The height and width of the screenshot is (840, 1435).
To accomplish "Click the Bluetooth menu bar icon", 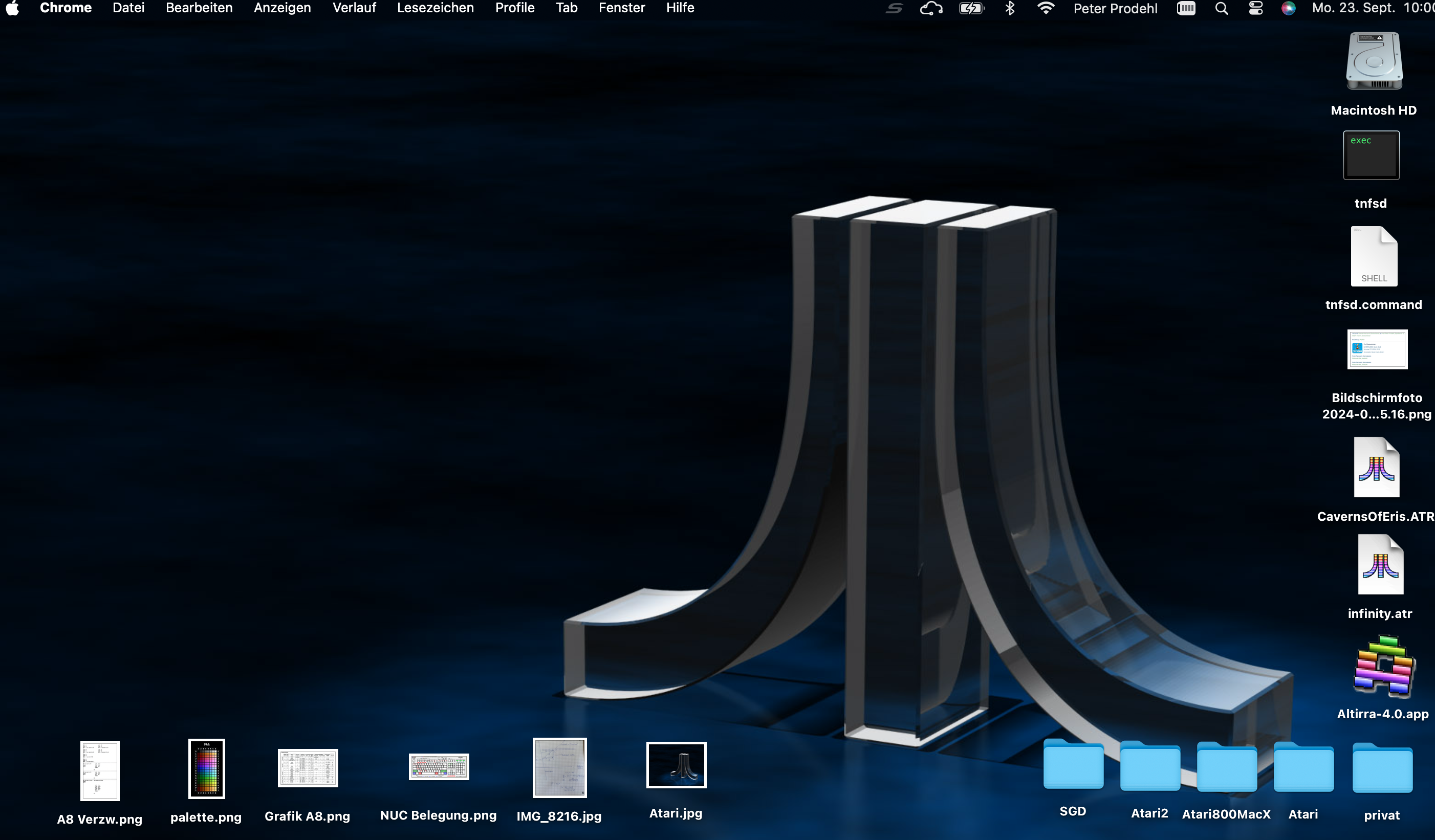I will 1010,9.
